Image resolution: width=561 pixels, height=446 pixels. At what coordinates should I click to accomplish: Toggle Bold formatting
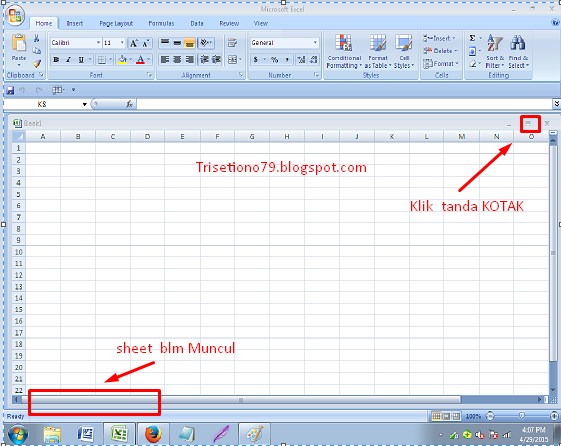(x=56, y=60)
